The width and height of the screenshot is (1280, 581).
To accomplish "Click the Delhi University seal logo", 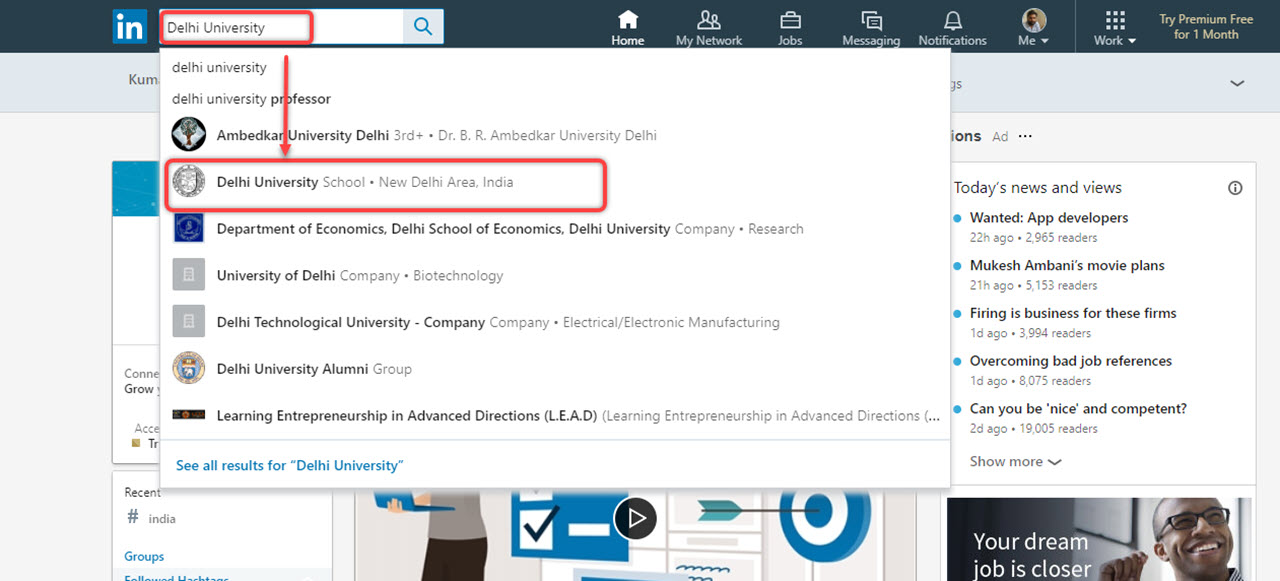I will 188,182.
